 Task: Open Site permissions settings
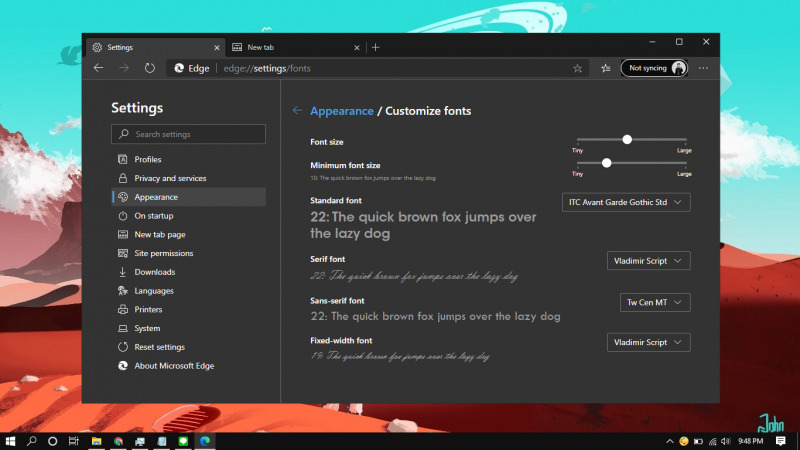(x=189, y=253)
